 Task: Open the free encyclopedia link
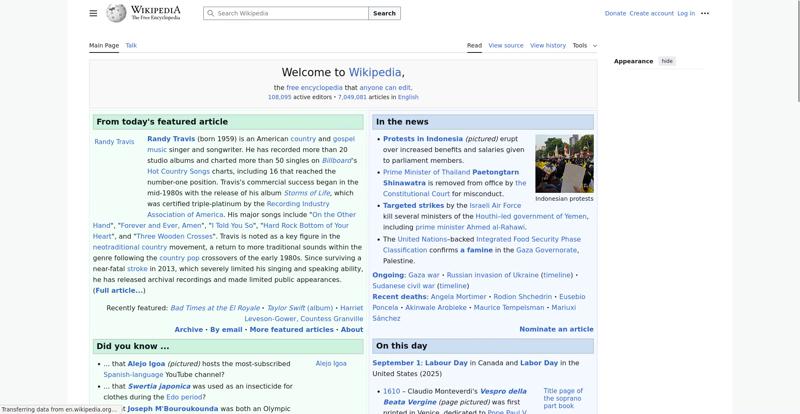[314, 88]
